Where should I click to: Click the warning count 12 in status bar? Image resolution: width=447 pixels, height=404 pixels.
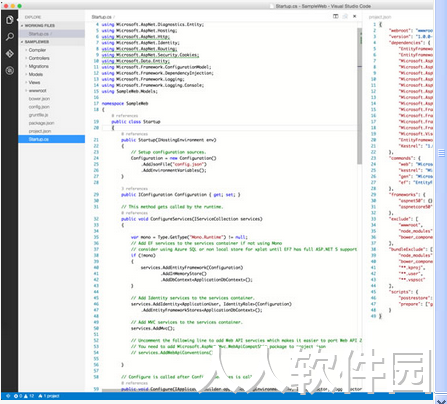[29, 396]
